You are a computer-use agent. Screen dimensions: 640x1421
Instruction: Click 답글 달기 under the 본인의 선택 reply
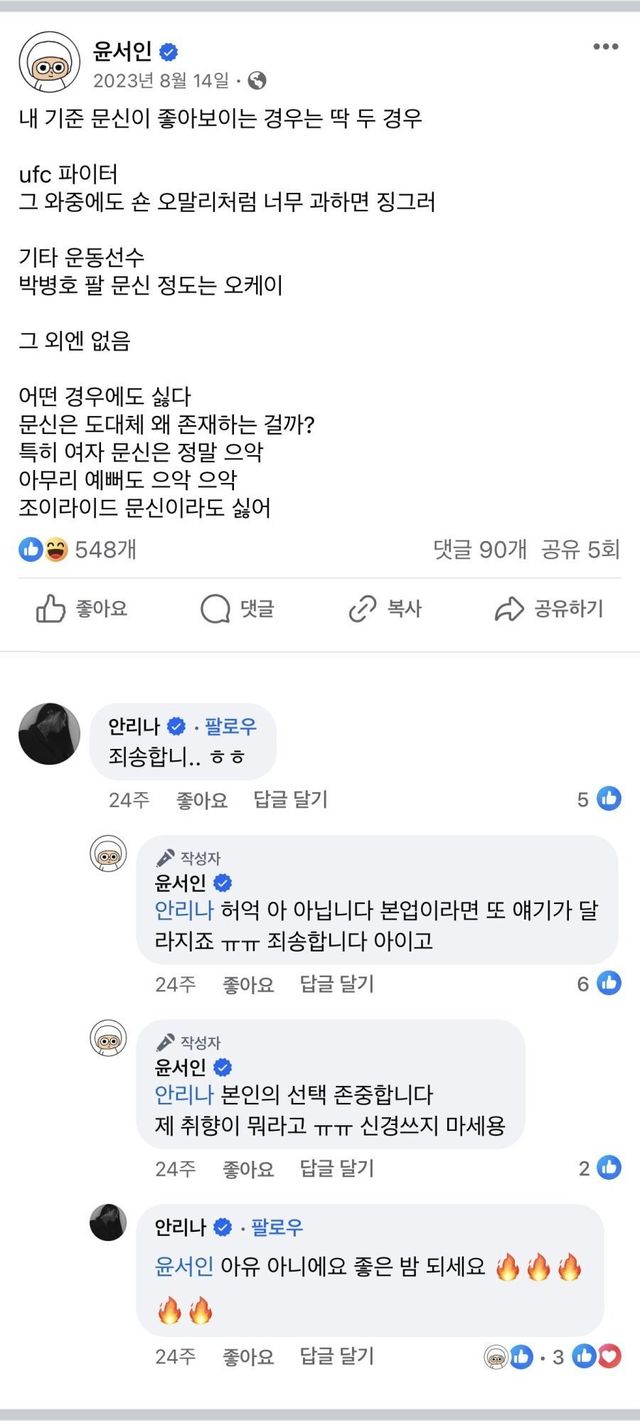coord(337,1168)
